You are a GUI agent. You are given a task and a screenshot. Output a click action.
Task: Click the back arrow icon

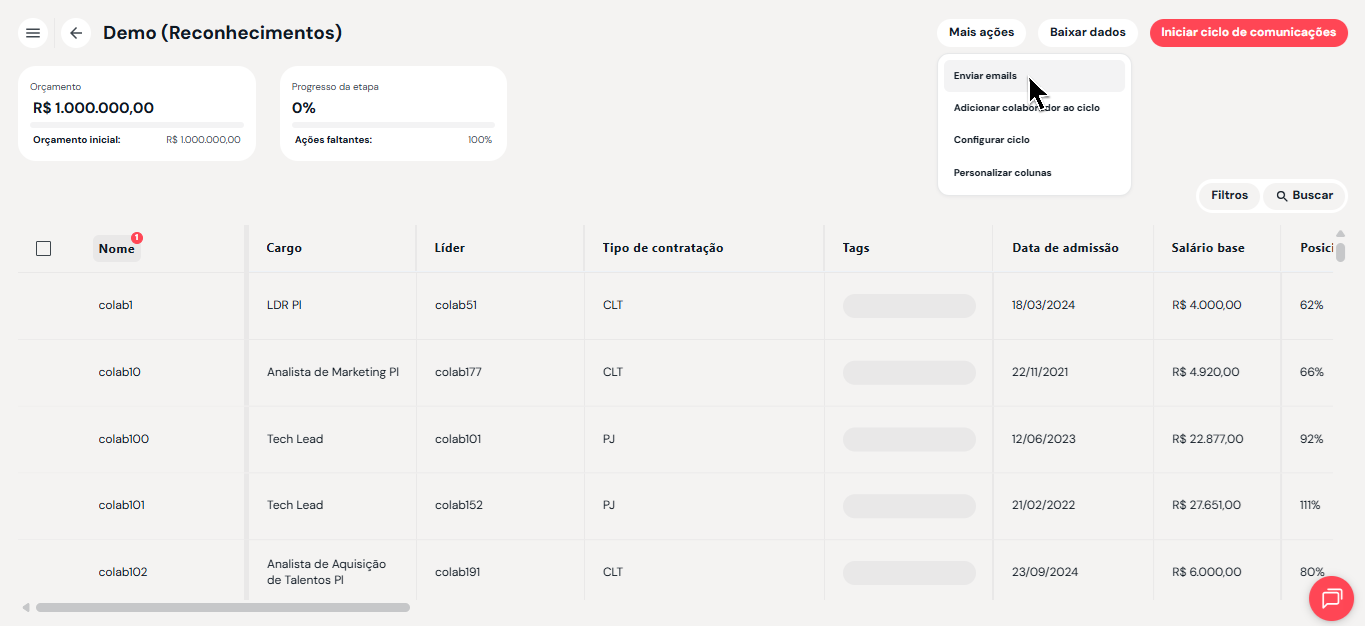(x=76, y=33)
